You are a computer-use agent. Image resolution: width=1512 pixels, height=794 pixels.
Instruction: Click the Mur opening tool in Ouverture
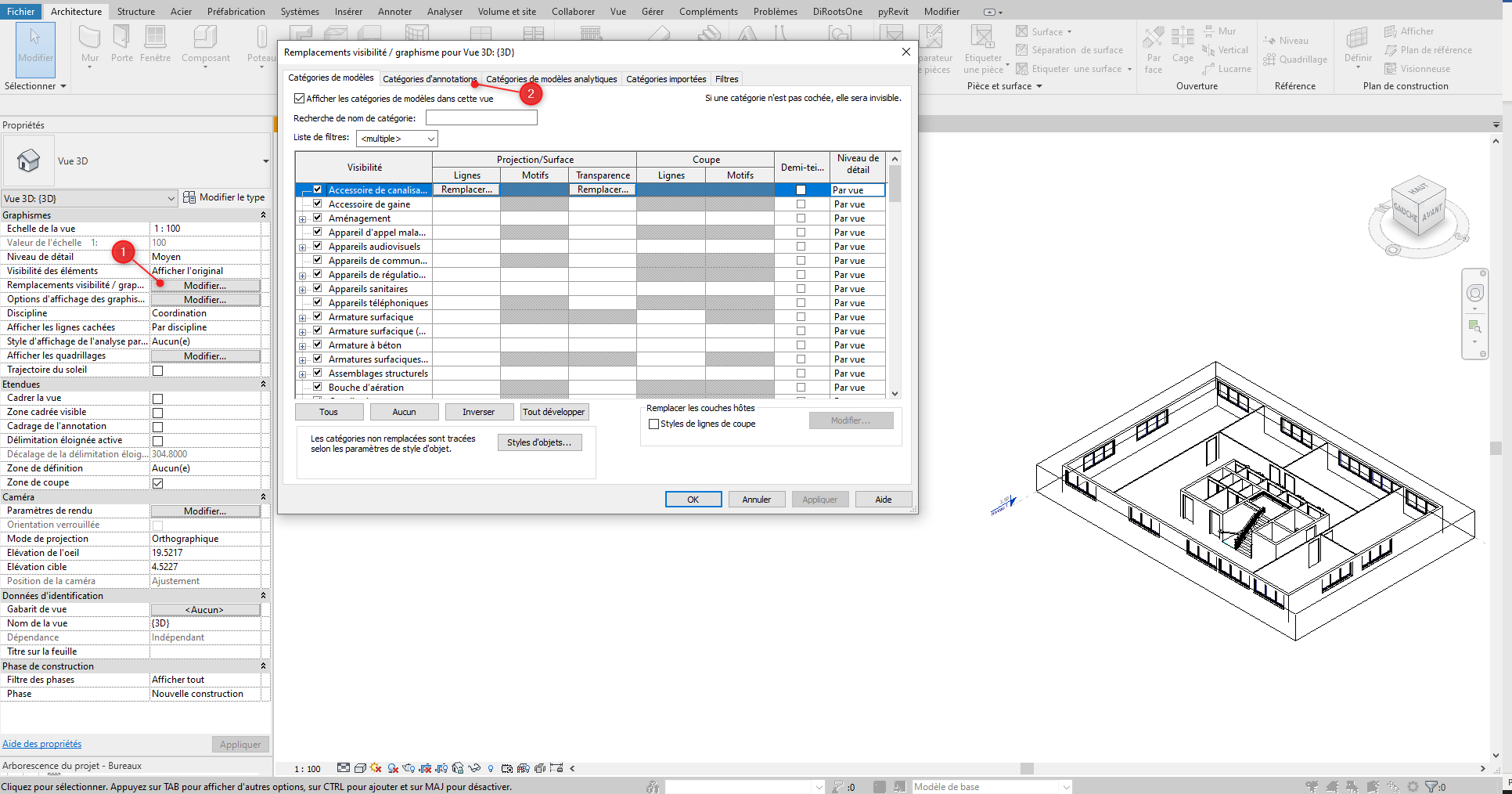click(x=1219, y=31)
